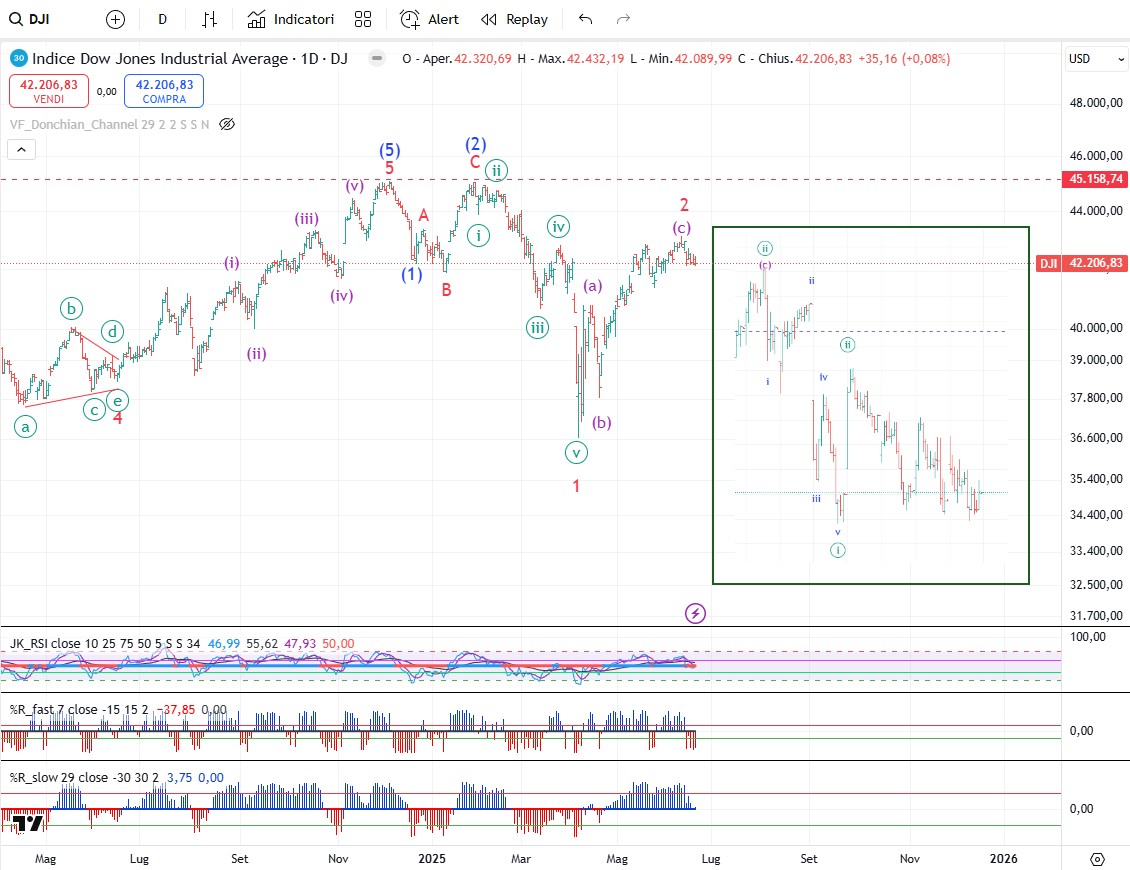Viewport: 1130px width, 870px height.
Task: Open indicator templates four-squares icon
Action: (363, 19)
